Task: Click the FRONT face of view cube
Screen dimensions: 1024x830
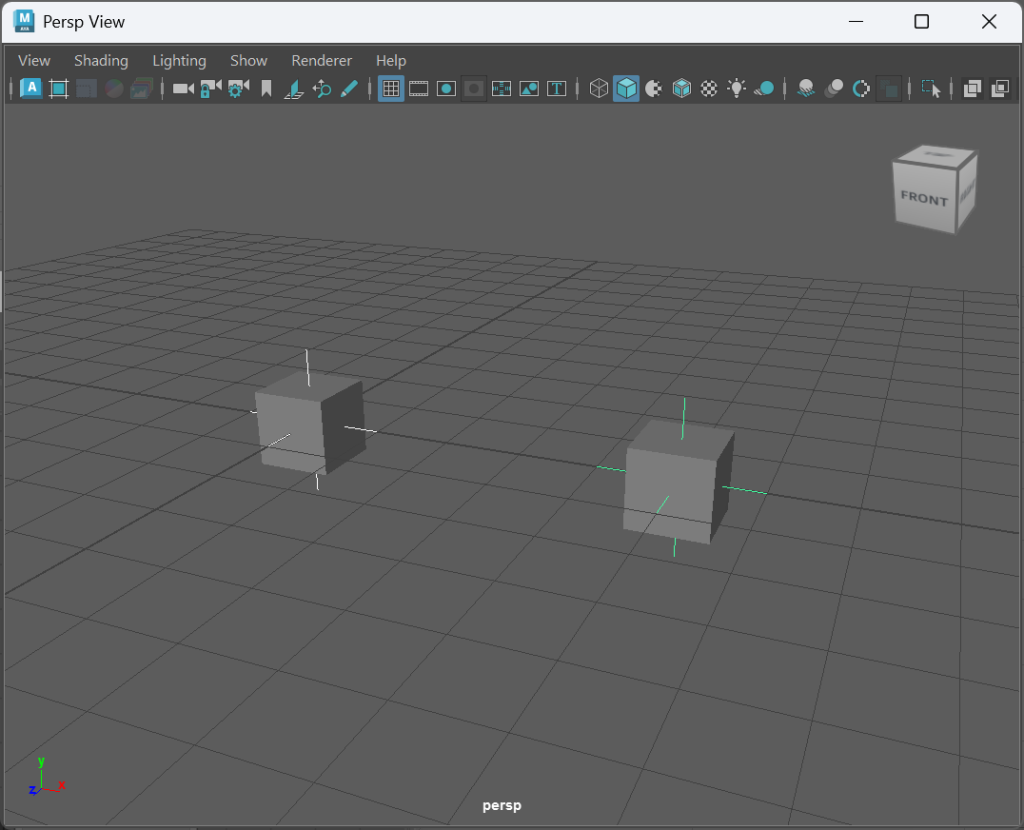Action: pyautogui.click(x=923, y=198)
